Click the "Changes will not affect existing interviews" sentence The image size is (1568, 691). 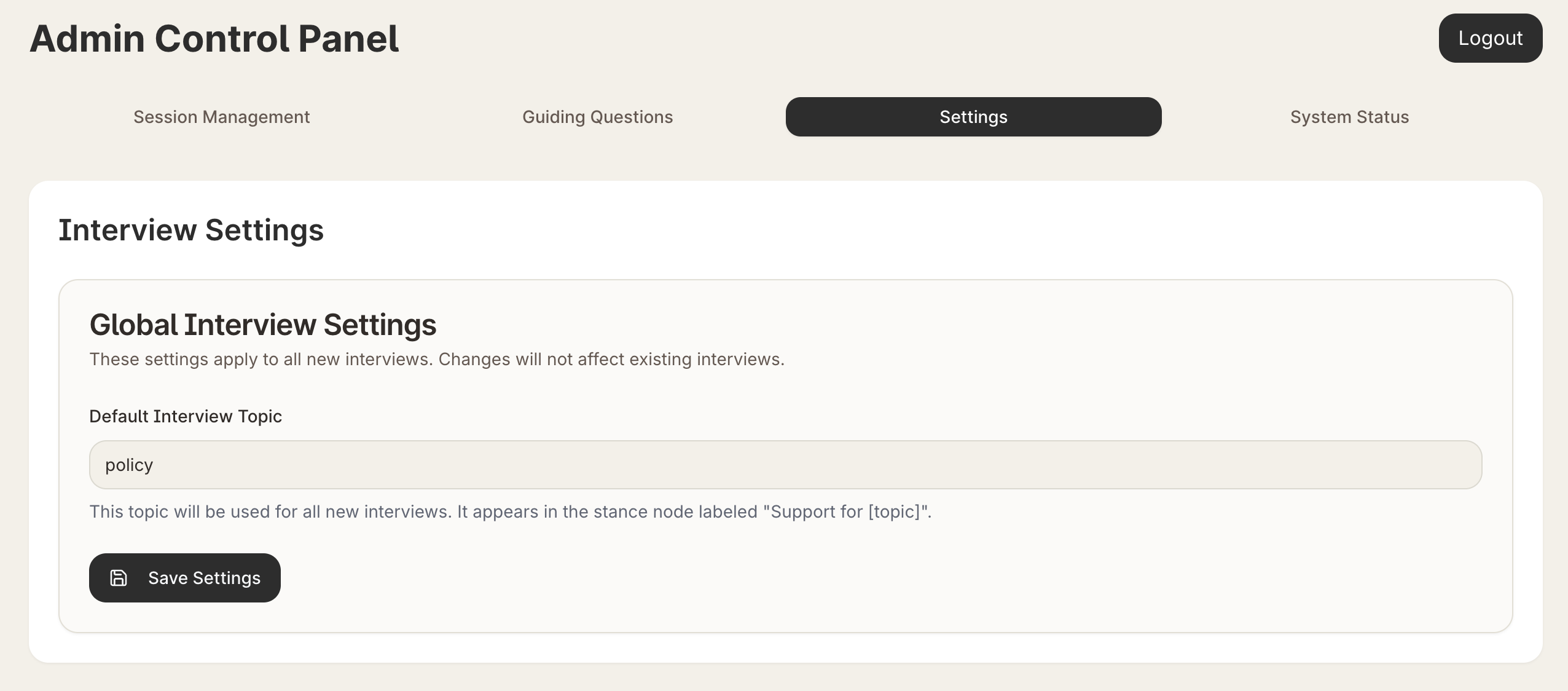[611, 359]
